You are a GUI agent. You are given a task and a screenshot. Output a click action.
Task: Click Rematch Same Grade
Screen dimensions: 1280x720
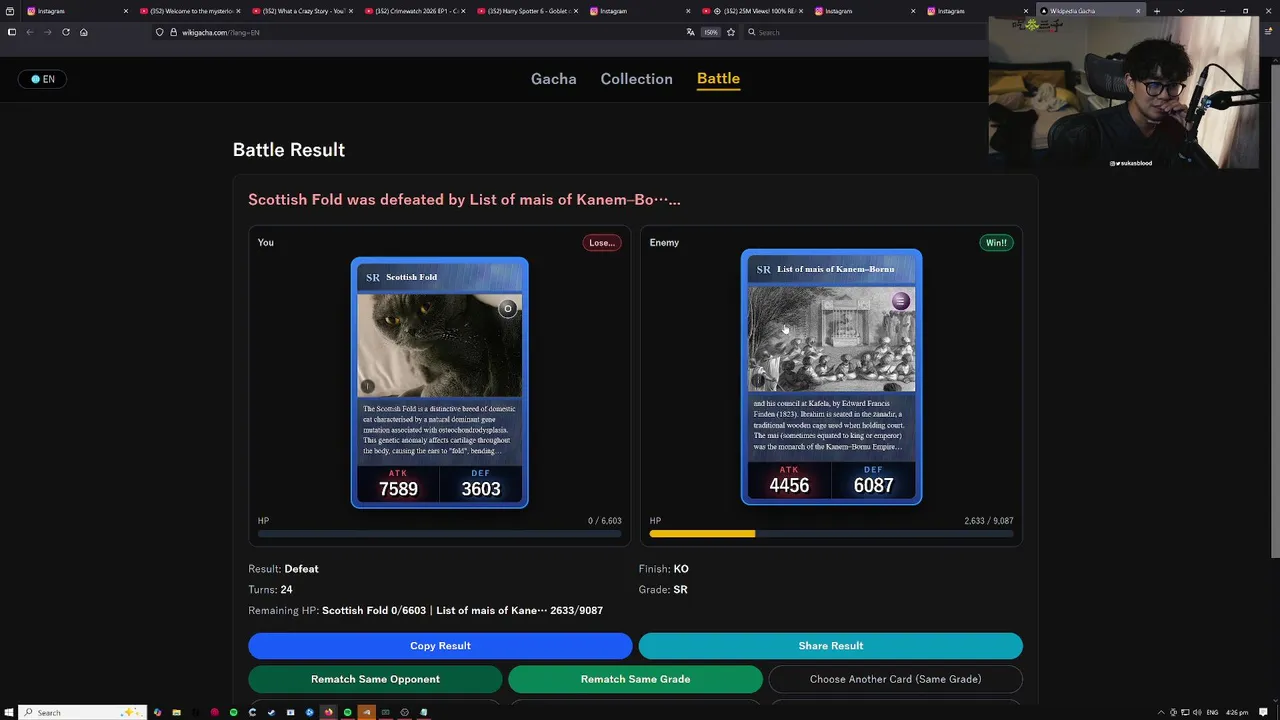[635, 679]
